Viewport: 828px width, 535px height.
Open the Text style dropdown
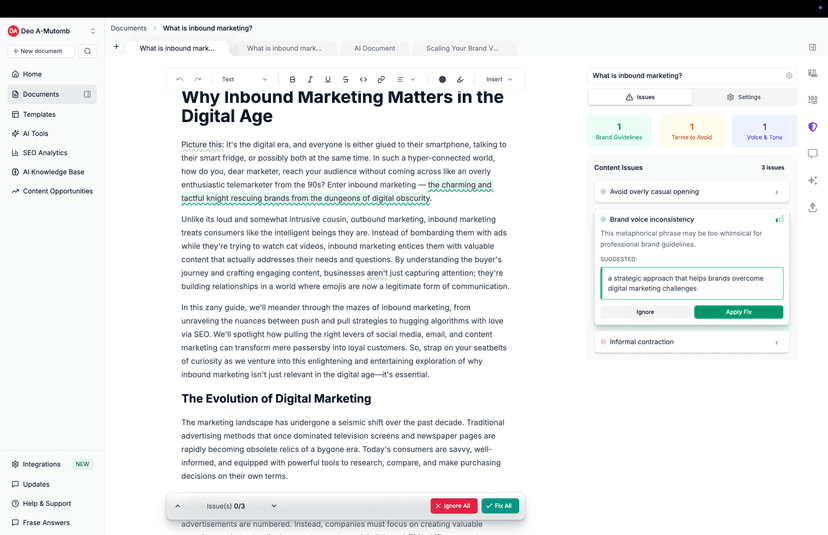[244, 79]
